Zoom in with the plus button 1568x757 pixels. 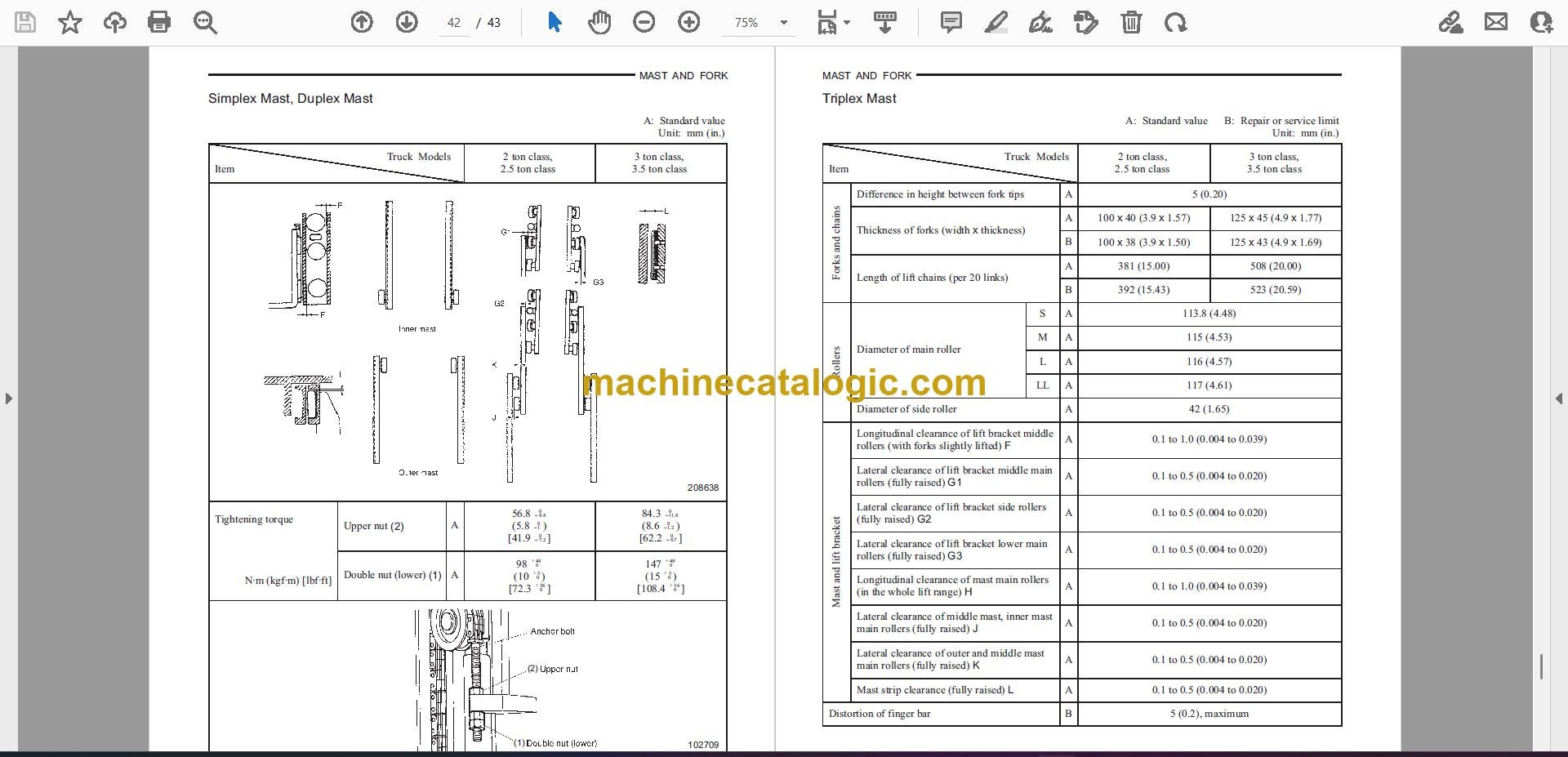(689, 23)
